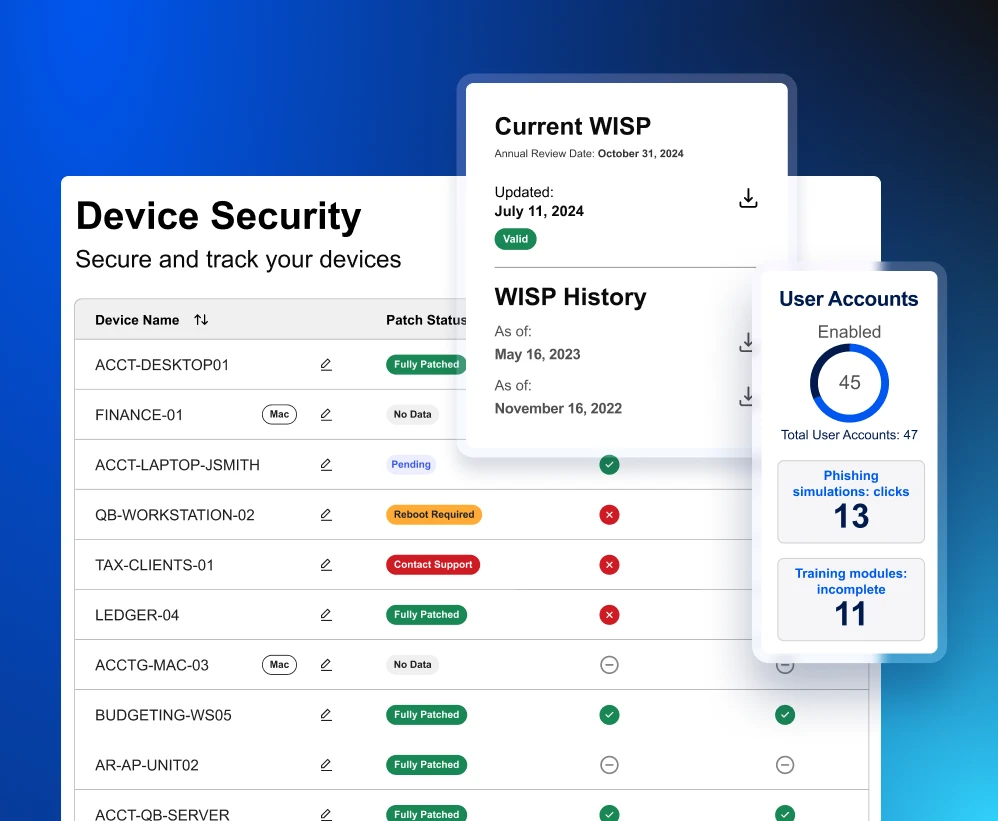This screenshot has height=821, width=998.
Task: Click the Enabled accounts progress ring
Action: tap(849, 383)
